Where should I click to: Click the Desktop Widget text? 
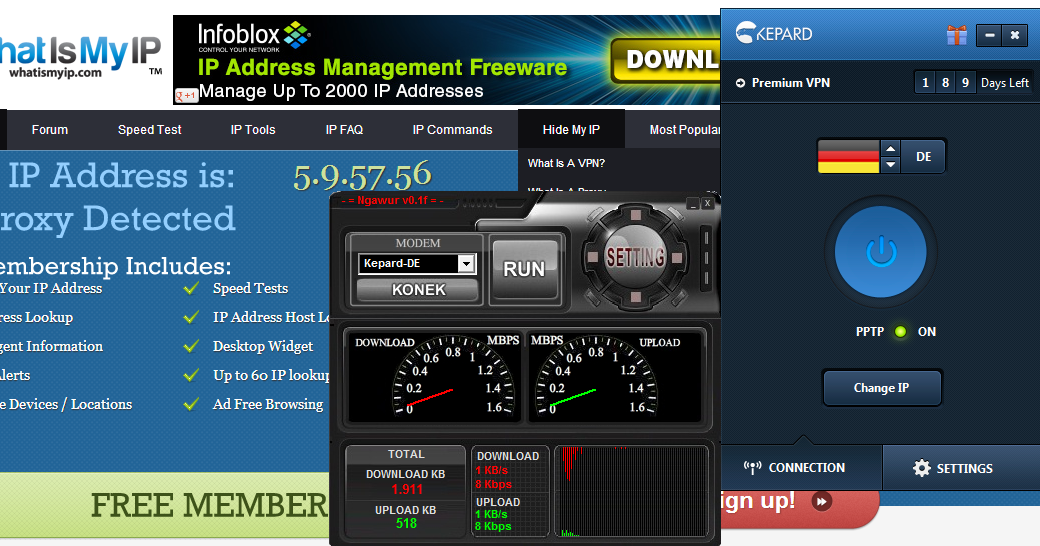pyautogui.click(x=263, y=346)
